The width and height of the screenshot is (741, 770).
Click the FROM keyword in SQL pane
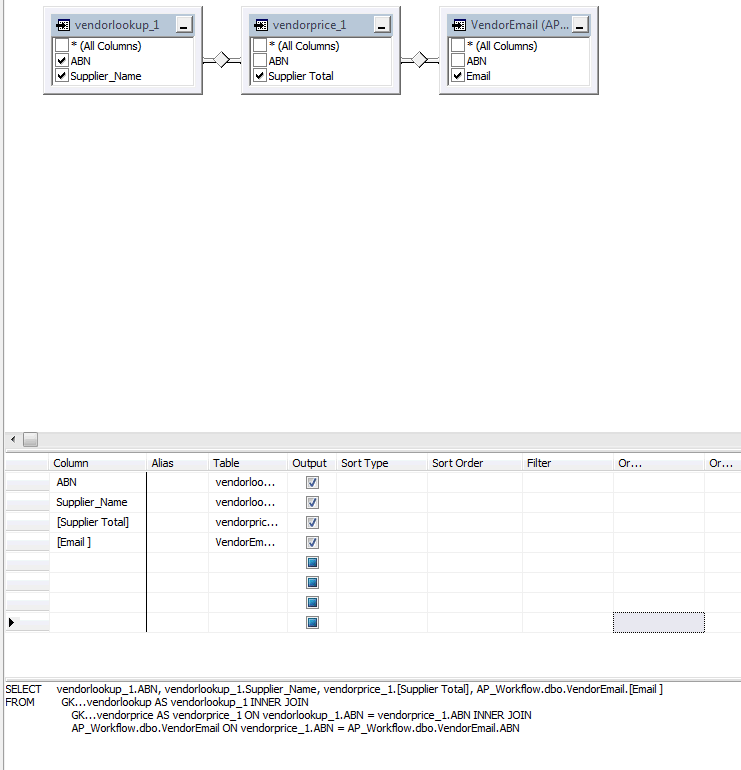20,702
